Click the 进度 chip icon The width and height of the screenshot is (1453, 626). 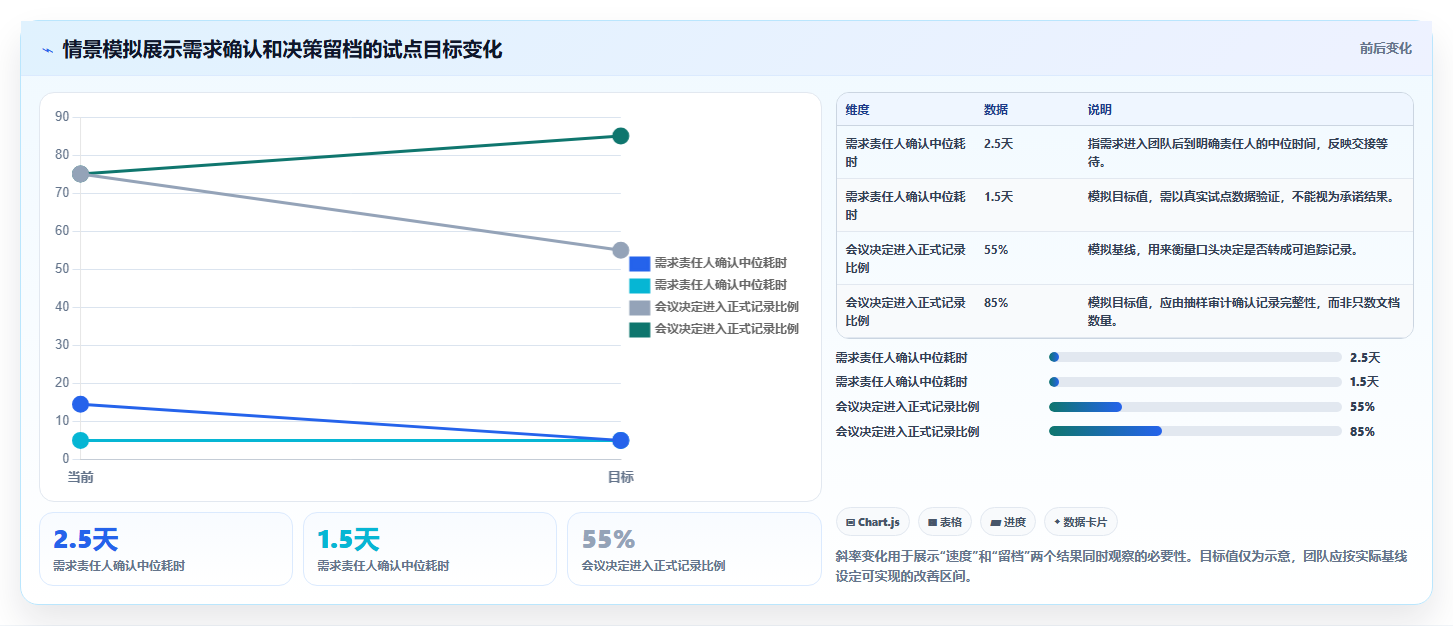coord(996,522)
